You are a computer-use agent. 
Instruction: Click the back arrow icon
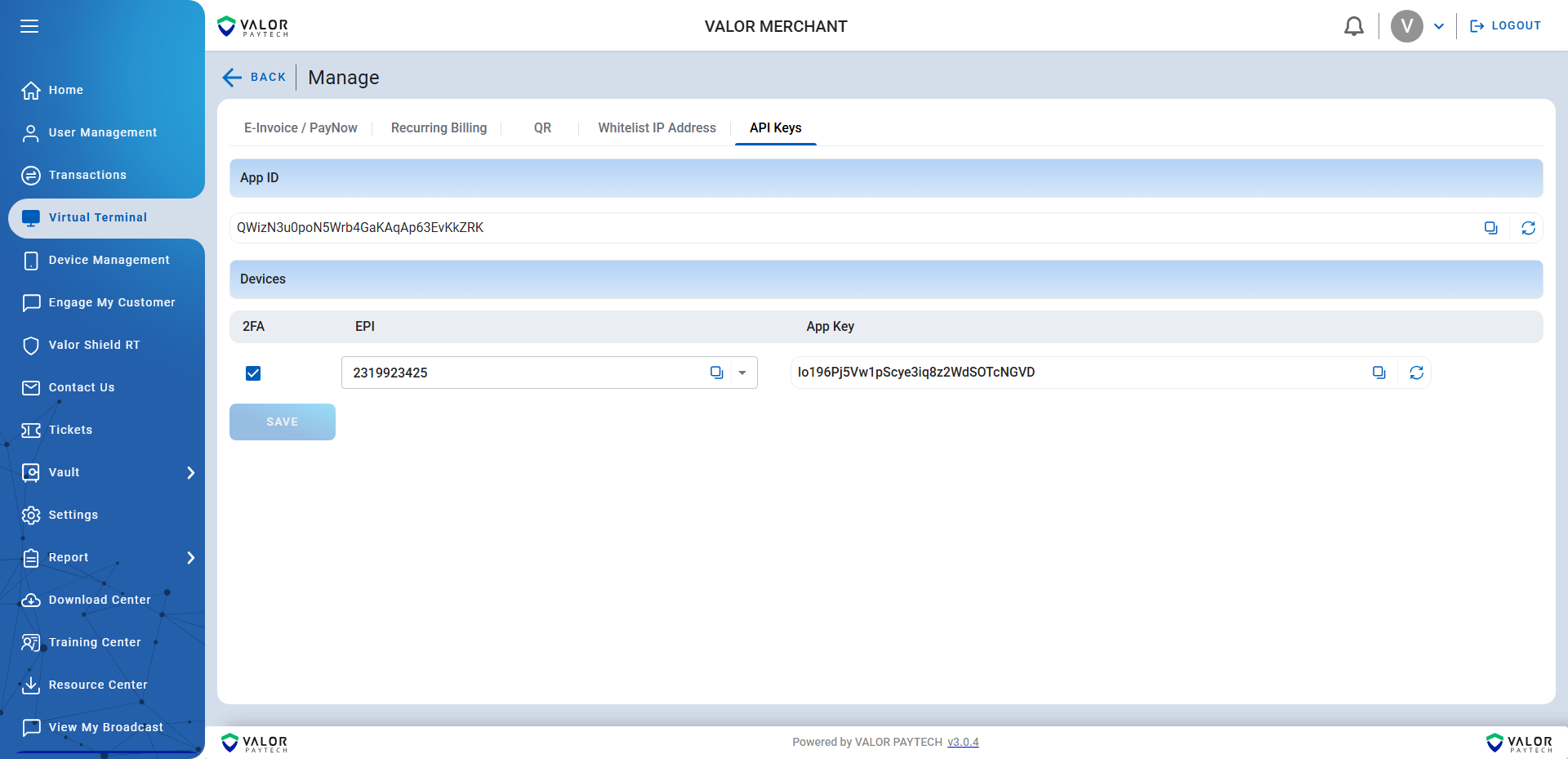click(232, 78)
